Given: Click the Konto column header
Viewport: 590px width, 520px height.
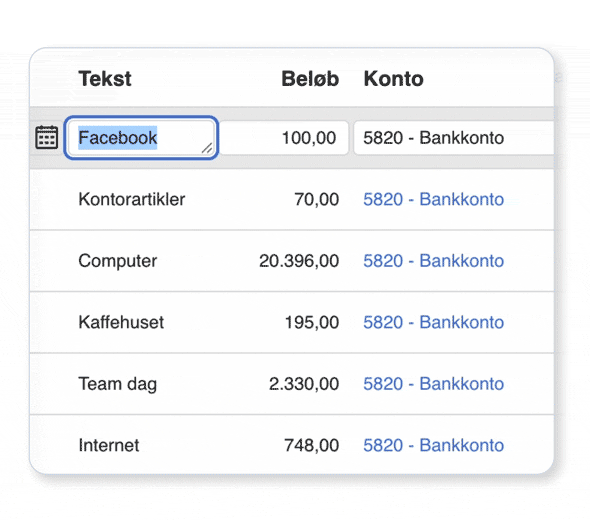Looking at the screenshot, I should point(394,79).
